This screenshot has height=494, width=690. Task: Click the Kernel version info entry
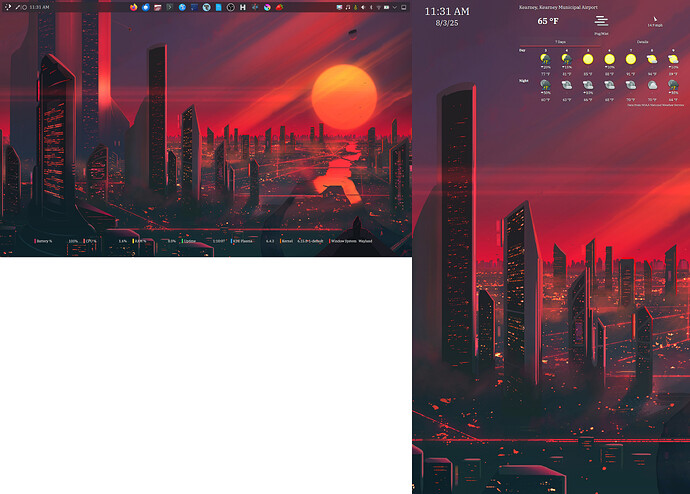click(287, 241)
